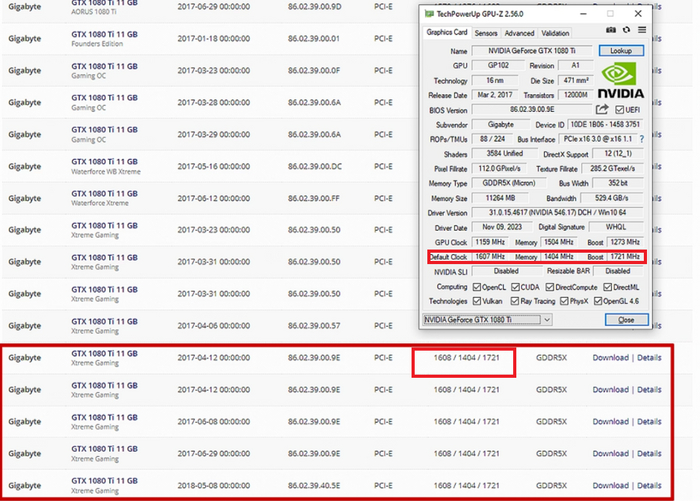Click the Close button in GPU-Z
The height and width of the screenshot is (501, 700).
pyautogui.click(x=625, y=320)
